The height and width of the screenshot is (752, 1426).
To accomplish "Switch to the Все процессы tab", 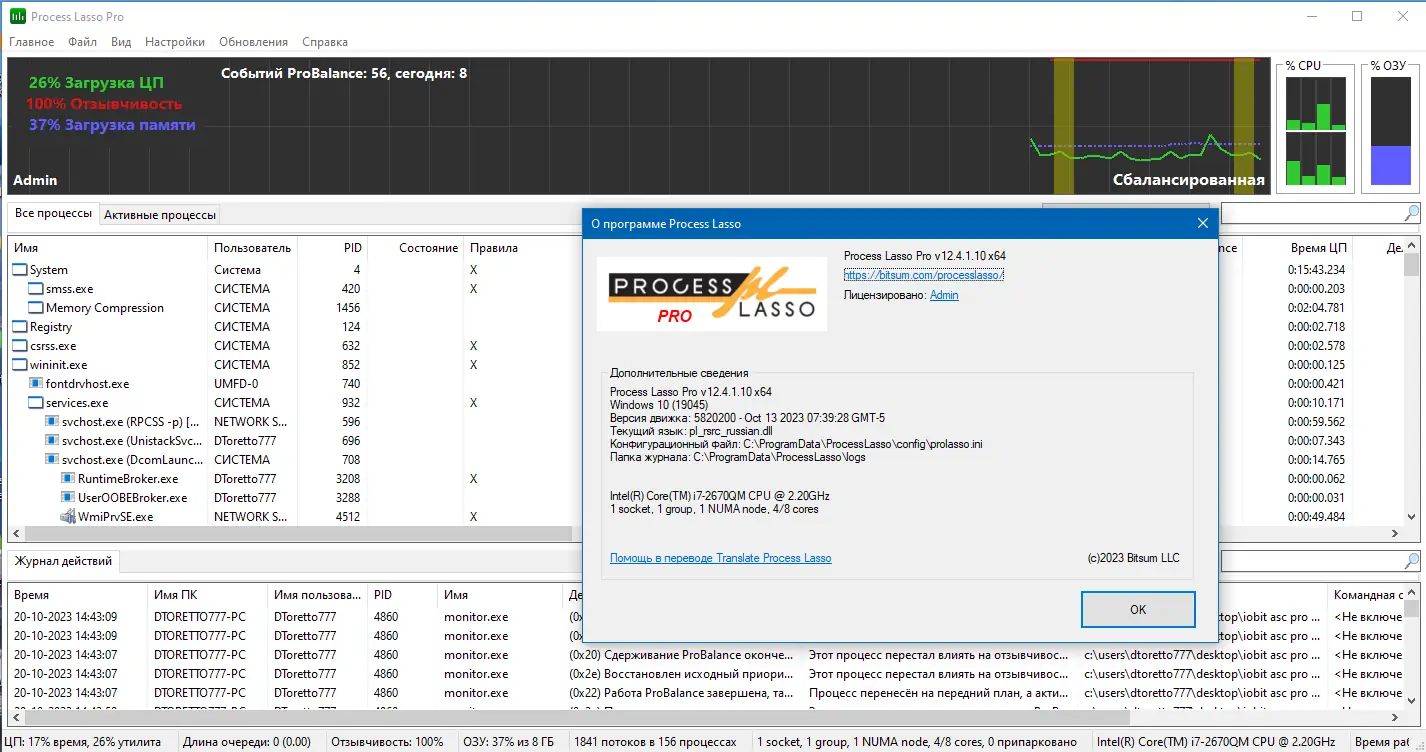I will 53,214.
